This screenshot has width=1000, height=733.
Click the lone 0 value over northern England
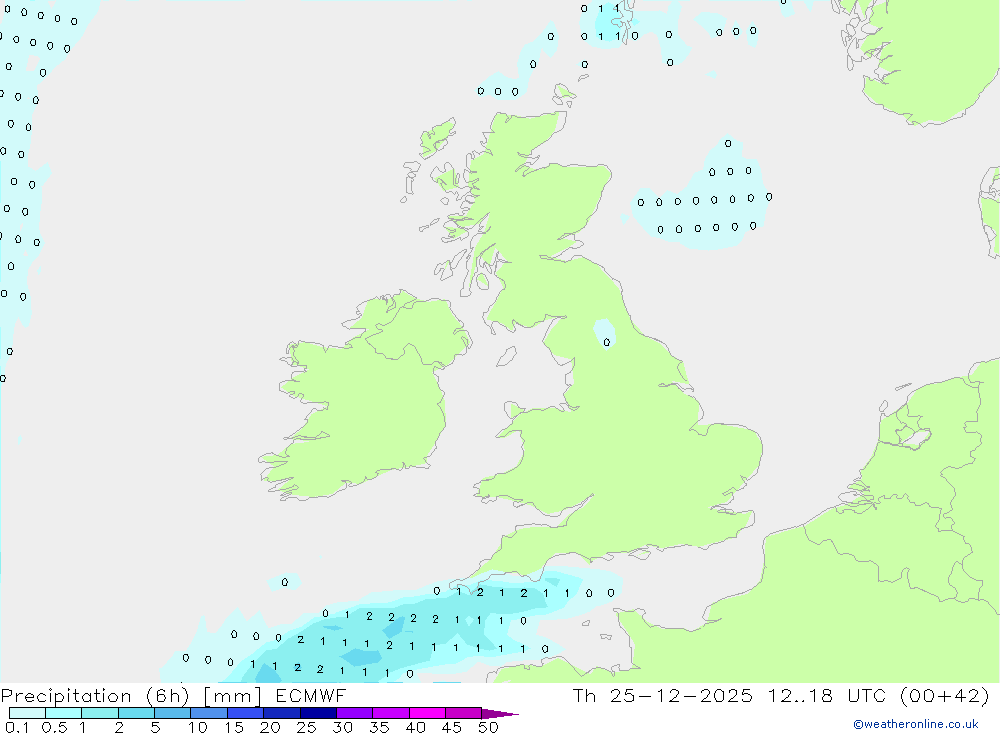(x=607, y=343)
